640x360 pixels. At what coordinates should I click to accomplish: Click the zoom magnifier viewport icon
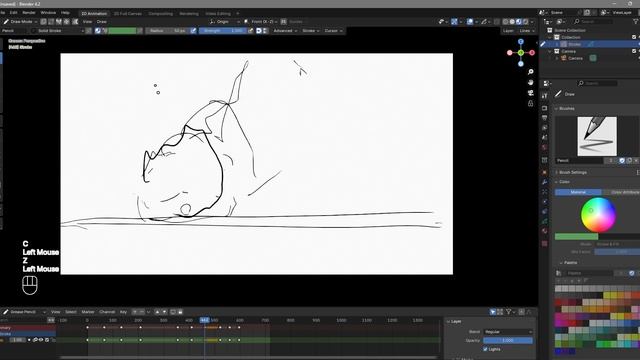tap(531, 72)
